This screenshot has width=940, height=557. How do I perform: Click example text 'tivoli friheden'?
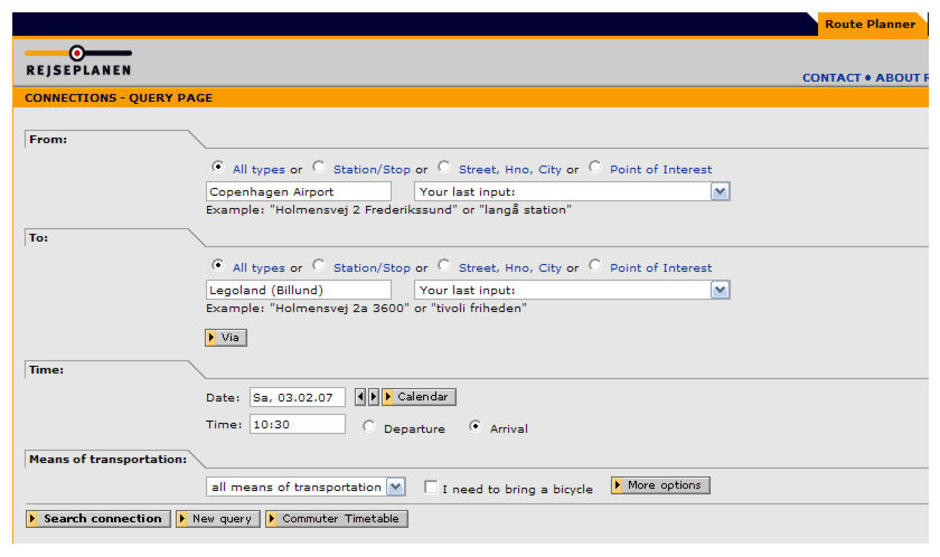pyautogui.click(x=478, y=308)
